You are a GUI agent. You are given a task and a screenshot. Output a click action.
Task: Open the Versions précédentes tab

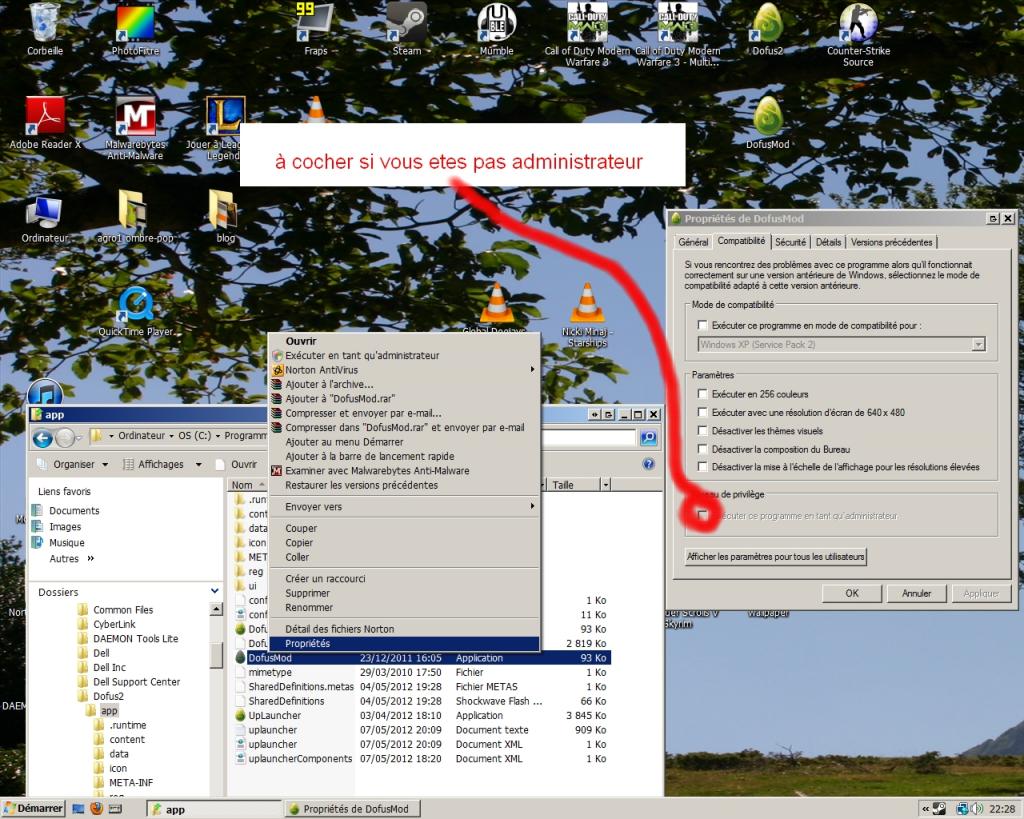[891, 242]
